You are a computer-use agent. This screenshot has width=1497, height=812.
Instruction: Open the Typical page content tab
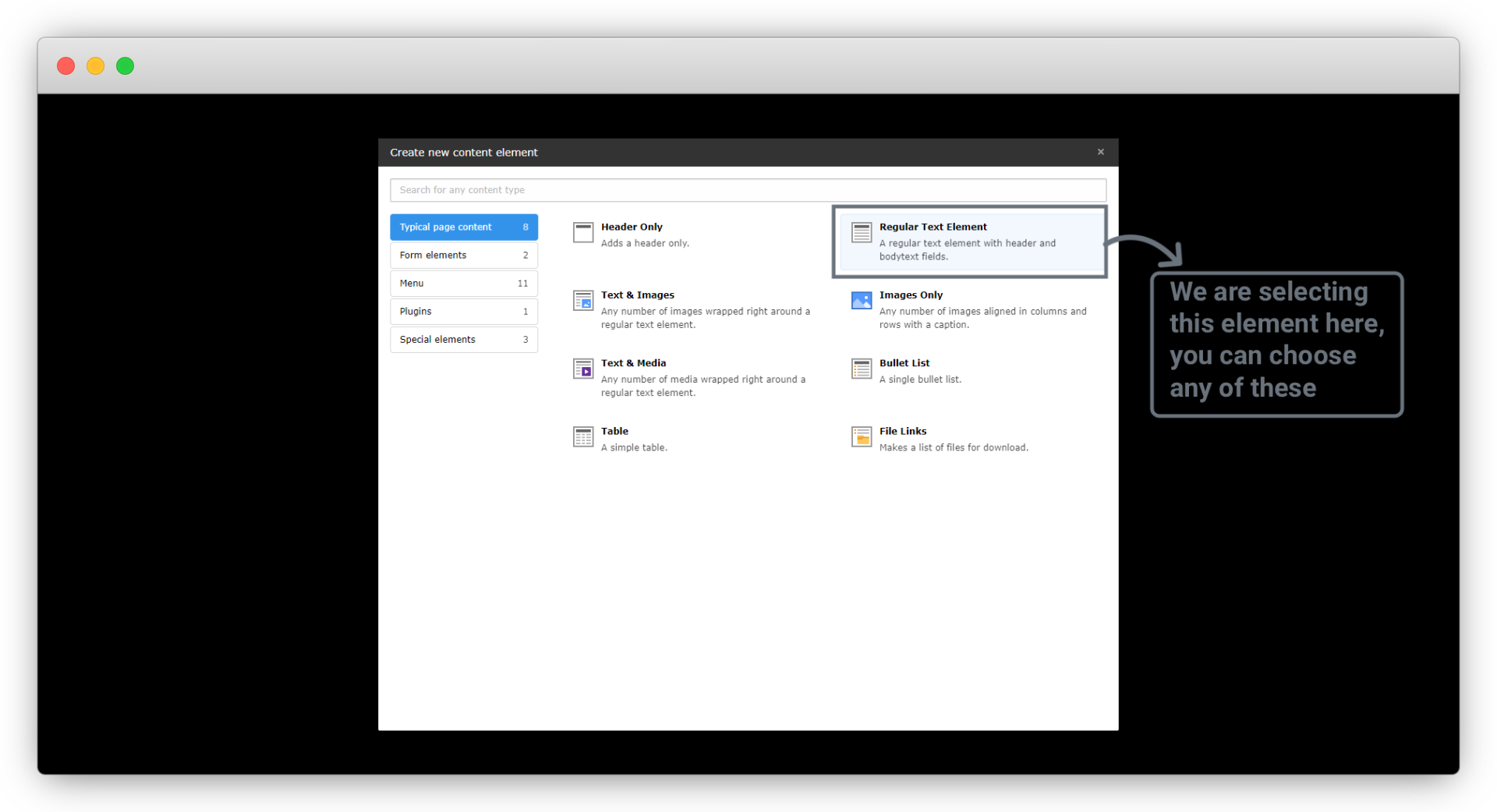point(463,227)
